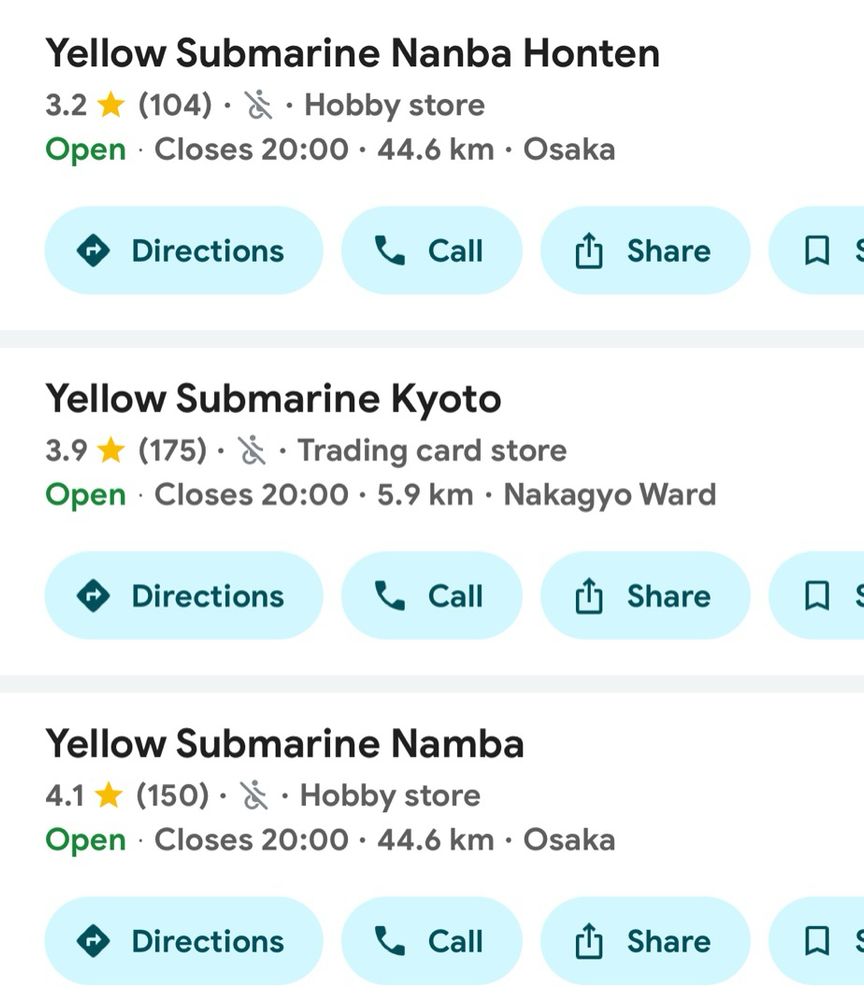Share the Yellow Submarine Namba listing
Image resolution: width=864 pixels, height=1000 pixels.
(x=644, y=941)
